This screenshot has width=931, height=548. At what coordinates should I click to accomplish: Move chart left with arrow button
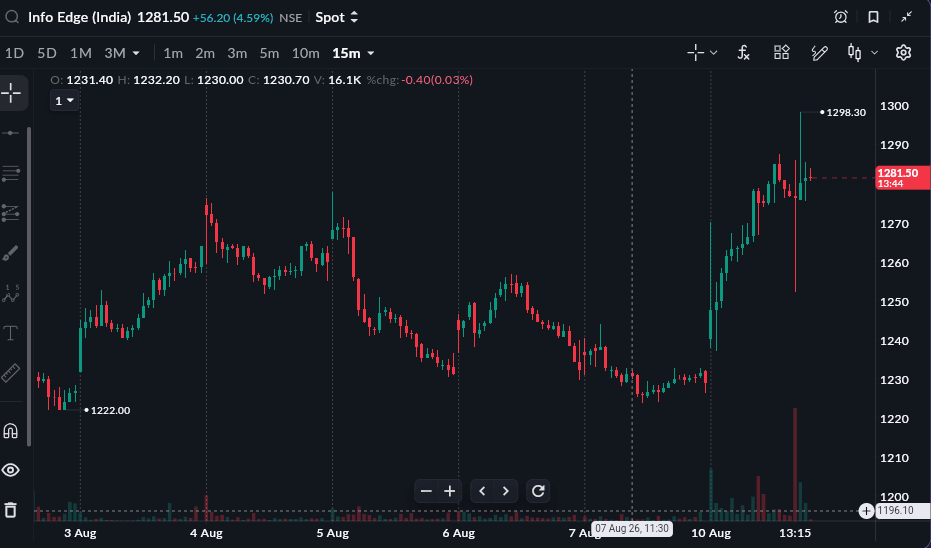click(x=482, y=491)
